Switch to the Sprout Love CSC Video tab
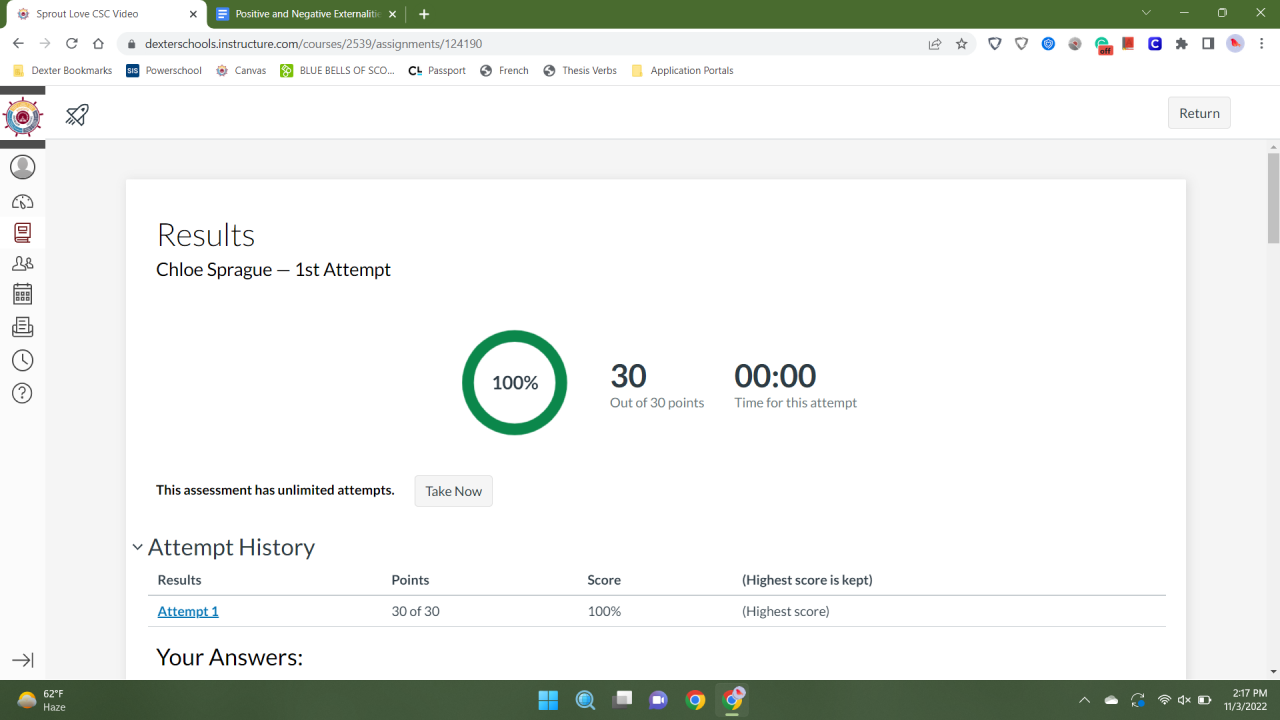 [x=104, y=14]
